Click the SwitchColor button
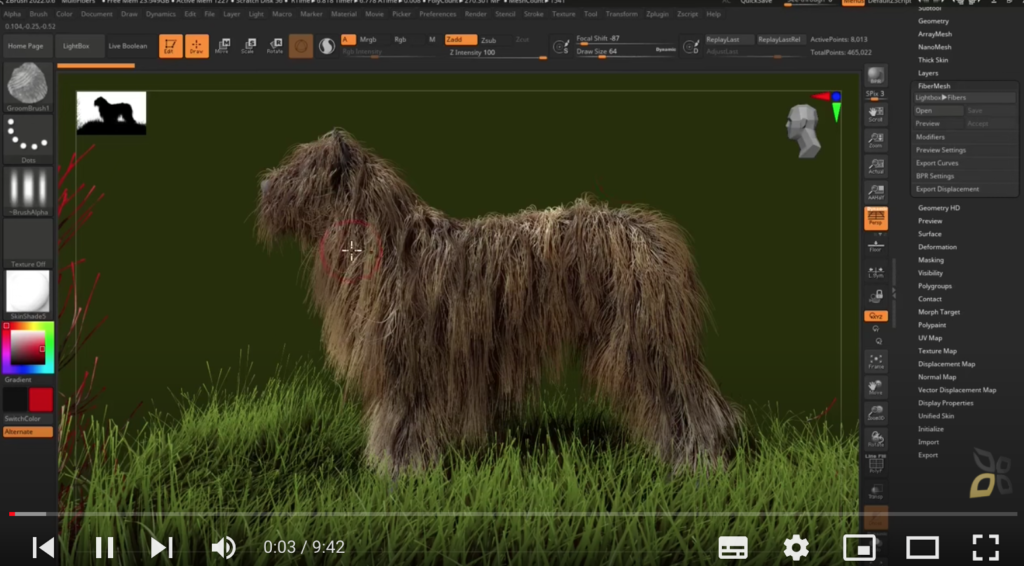The height and width of the screenshot is (566, 1024). tap(27, 418)
